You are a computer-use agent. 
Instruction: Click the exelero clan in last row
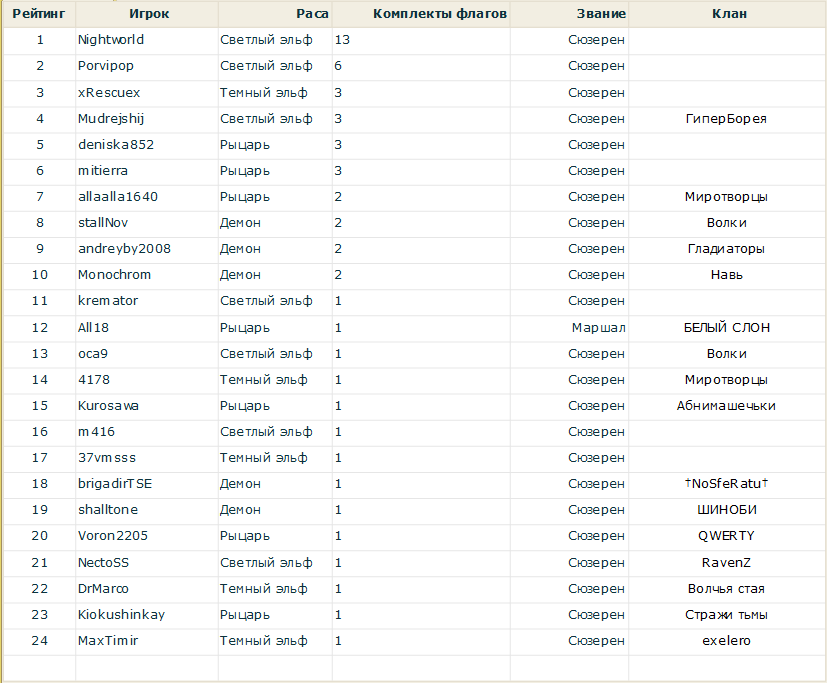tap(726, 640)
